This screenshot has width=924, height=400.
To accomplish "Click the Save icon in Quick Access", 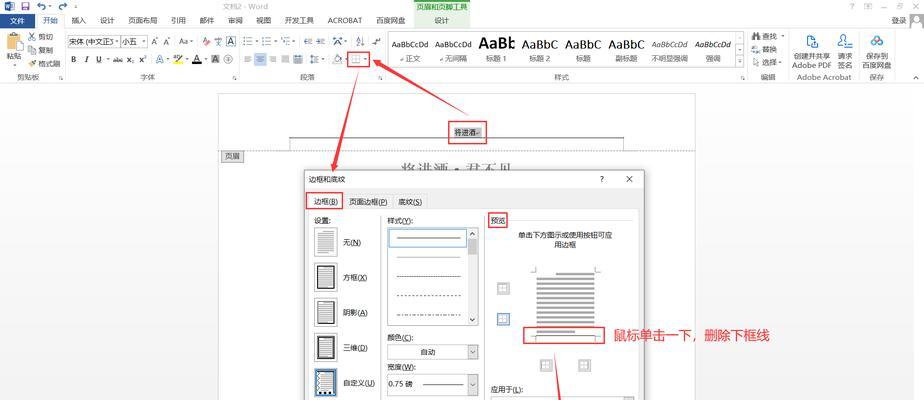I will tap(25, 6).
